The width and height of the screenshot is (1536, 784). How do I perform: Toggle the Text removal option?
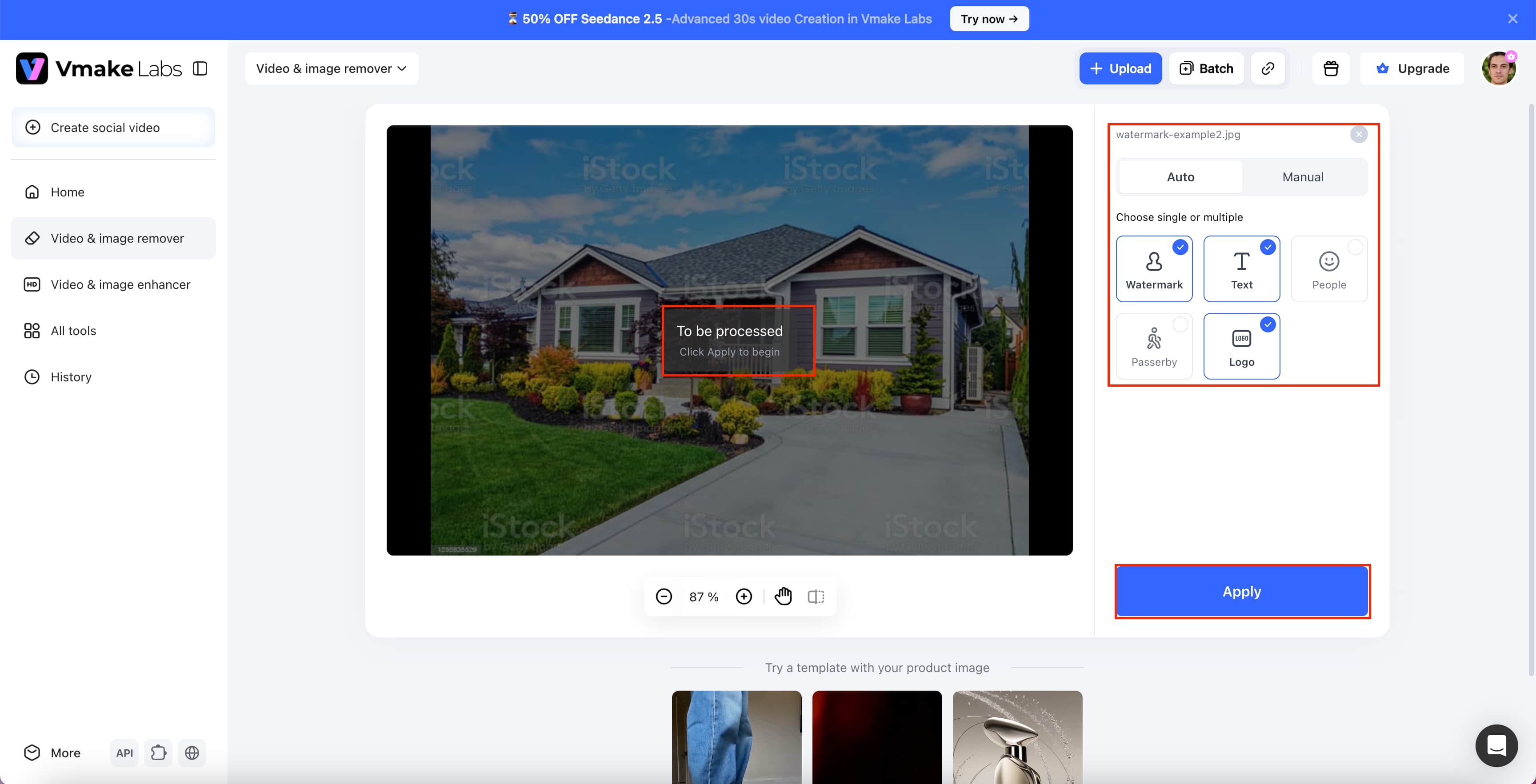tap(1242, 269)
